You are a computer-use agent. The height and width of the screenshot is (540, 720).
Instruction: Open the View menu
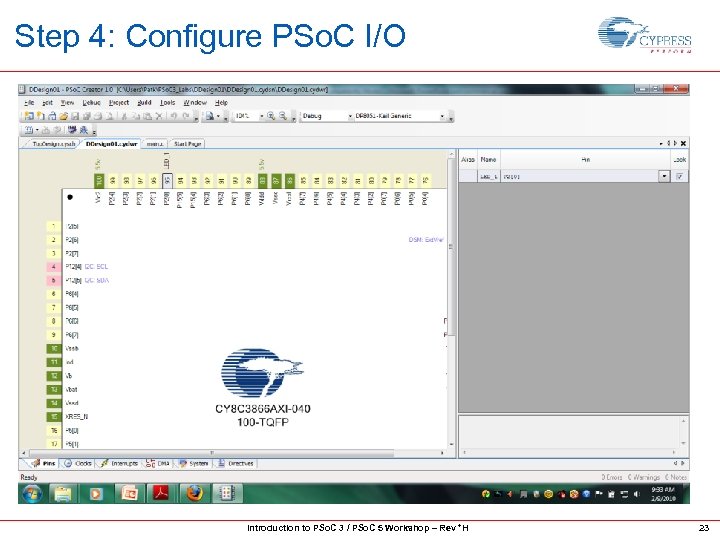click(x=68, y=102)
